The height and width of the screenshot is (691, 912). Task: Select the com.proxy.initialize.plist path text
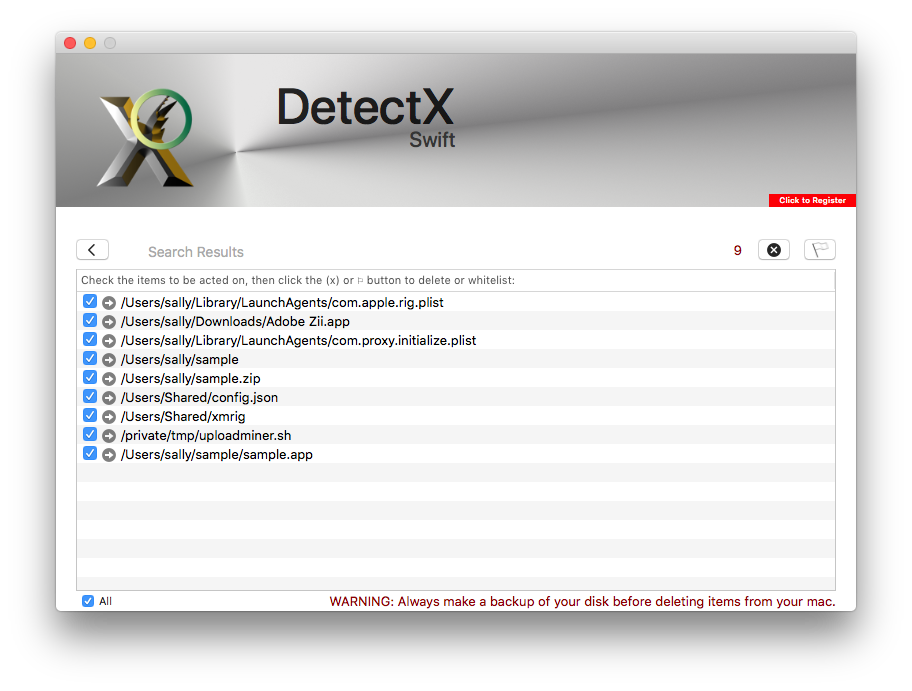(x=298, y=341)
